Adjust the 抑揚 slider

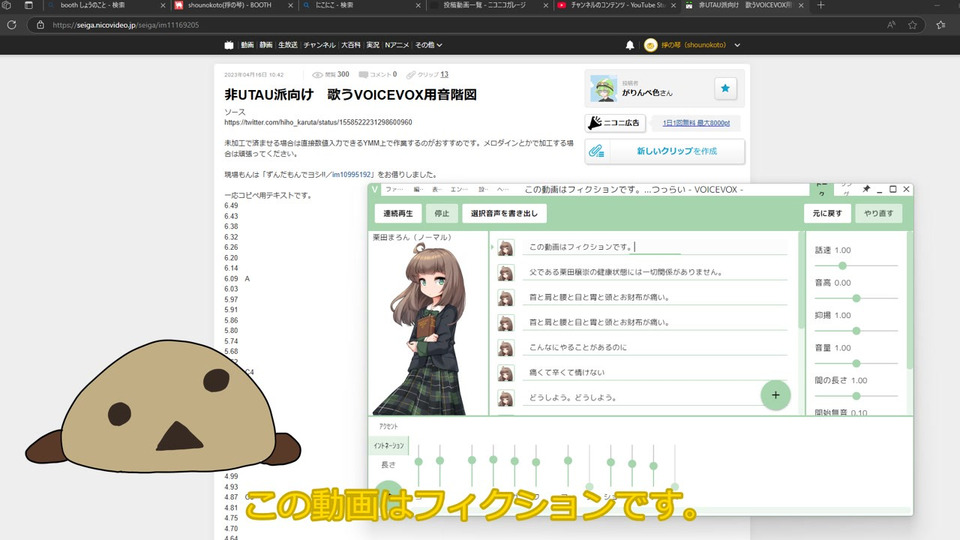pyautogui.click(x=856, y=331)
